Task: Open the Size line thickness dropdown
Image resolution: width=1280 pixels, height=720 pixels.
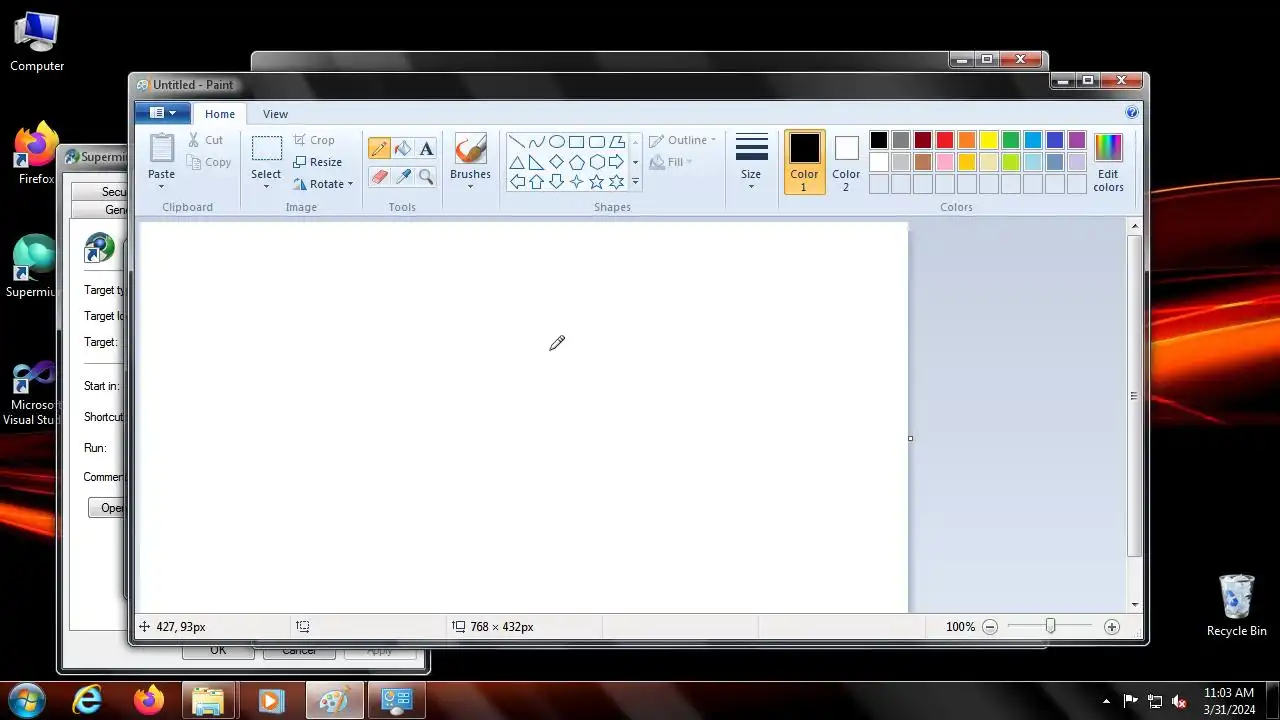Action: click(751, 161)
